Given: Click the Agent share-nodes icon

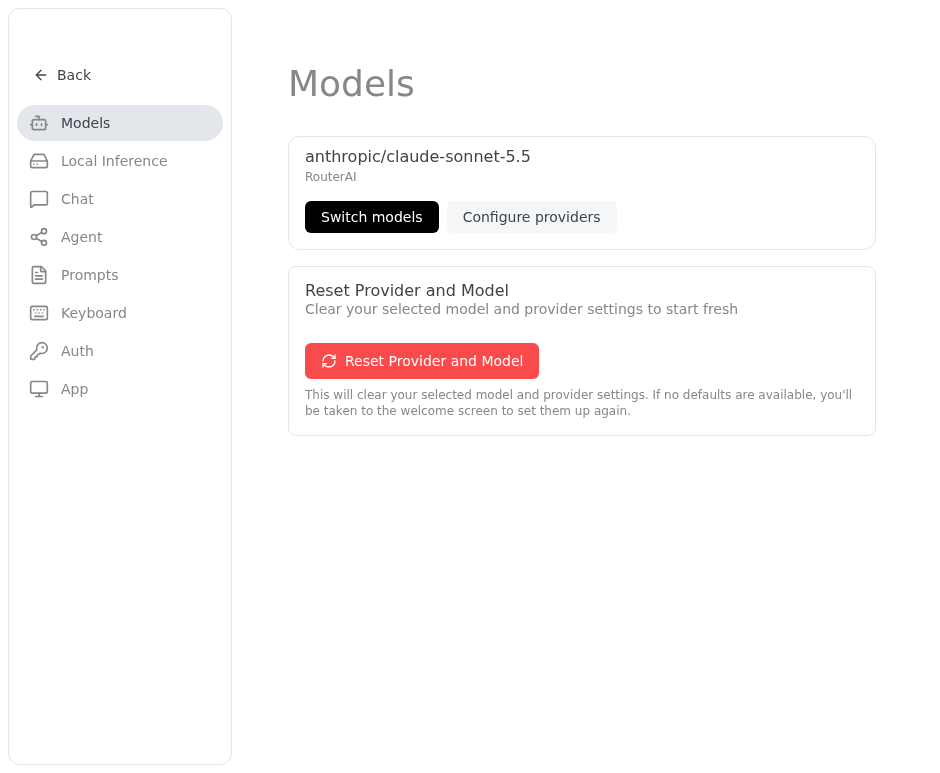Looking at the screenshot, I should click(x=39, y=237).
